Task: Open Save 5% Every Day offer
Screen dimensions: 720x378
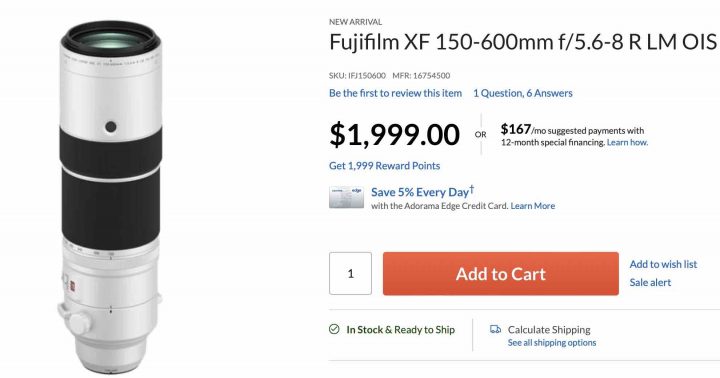Action: 422,192
